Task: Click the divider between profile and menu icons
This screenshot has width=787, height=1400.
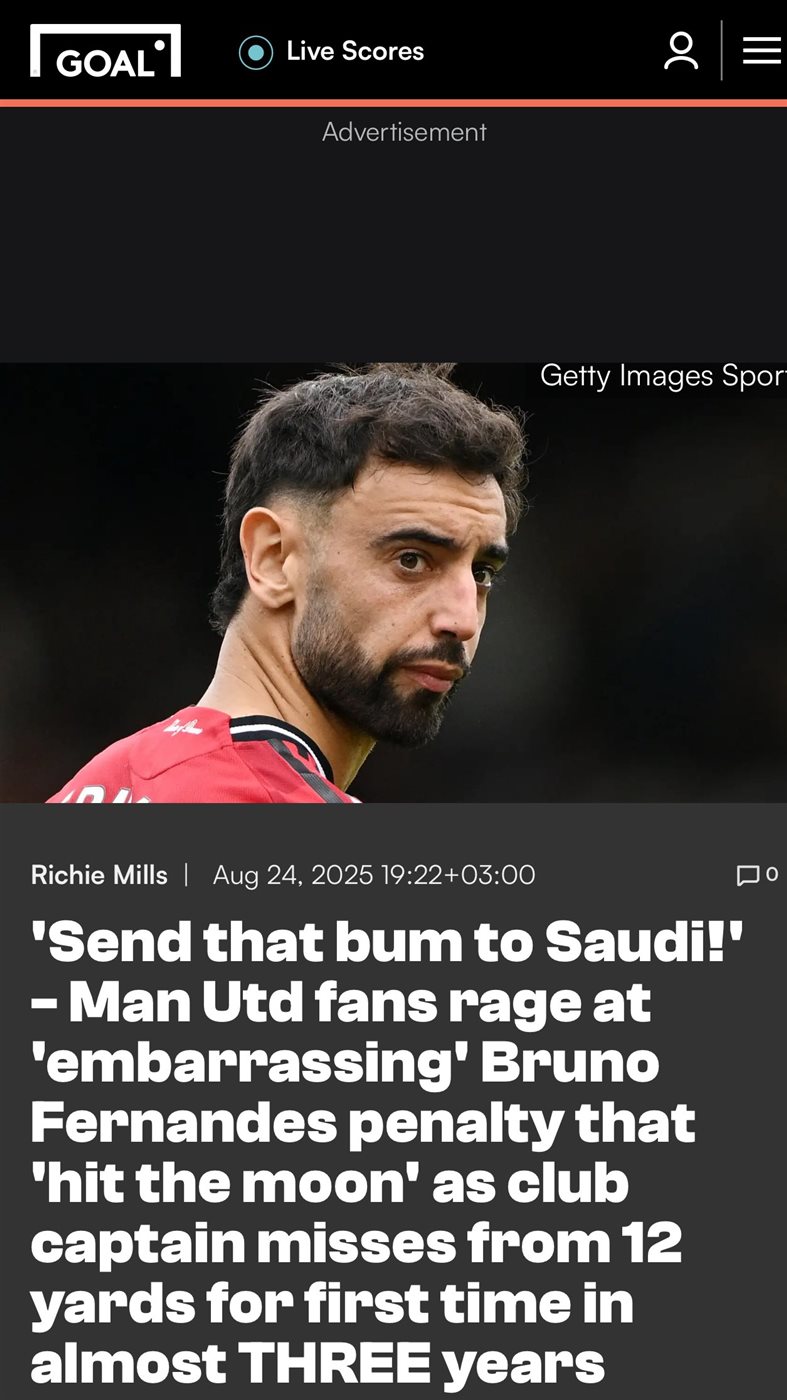Action: click(721, 51)
